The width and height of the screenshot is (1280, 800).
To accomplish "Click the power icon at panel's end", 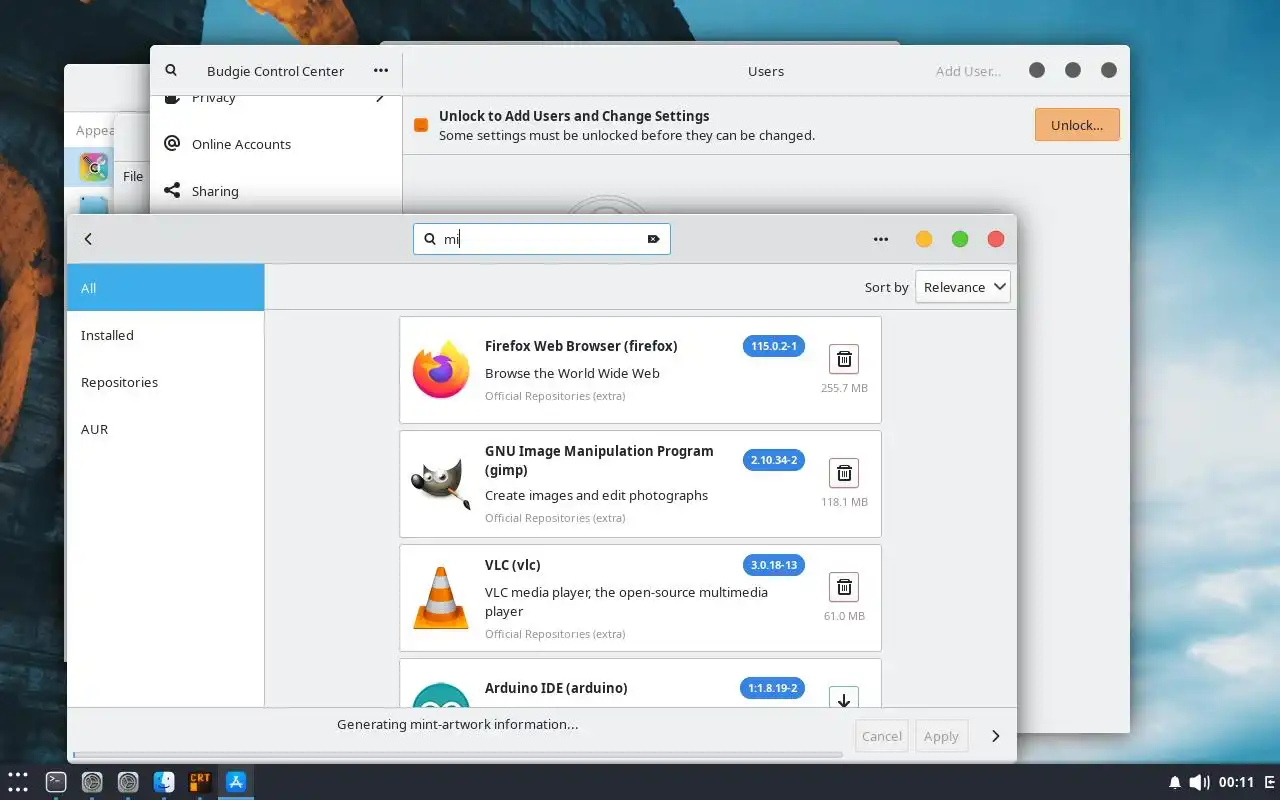I will 1271,782.
